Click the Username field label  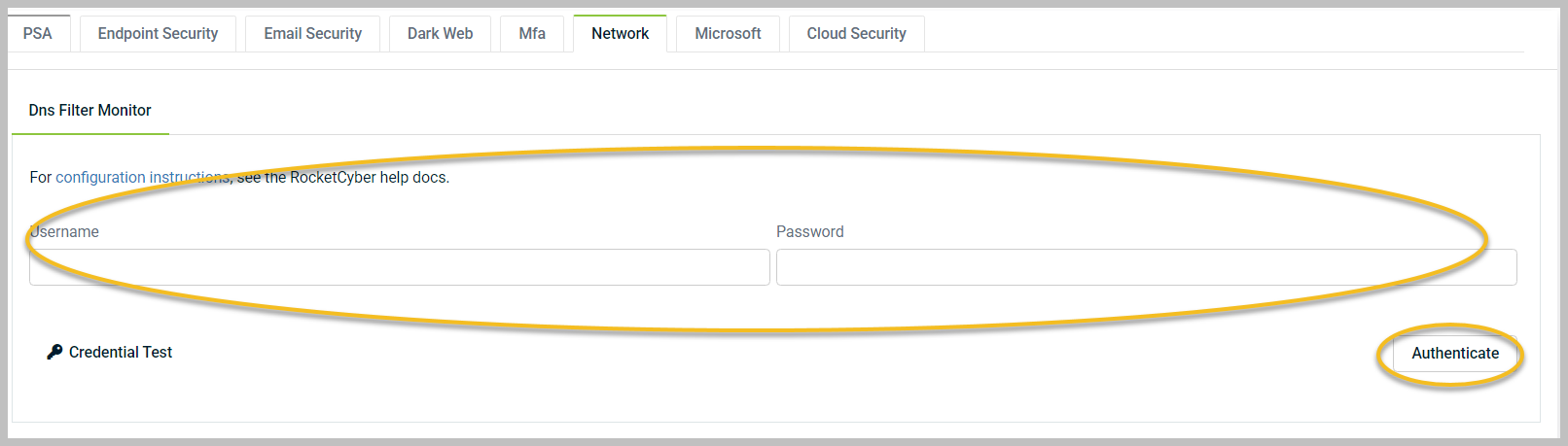[64, 231]
